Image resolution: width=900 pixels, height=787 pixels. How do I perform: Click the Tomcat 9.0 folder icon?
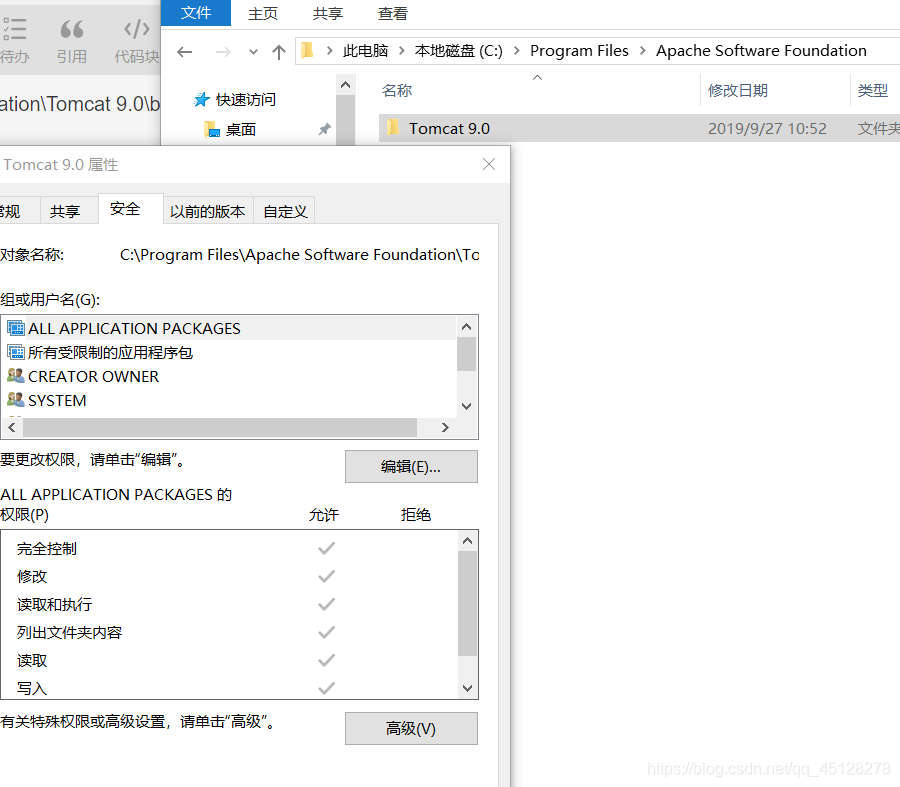coord(393,127)
